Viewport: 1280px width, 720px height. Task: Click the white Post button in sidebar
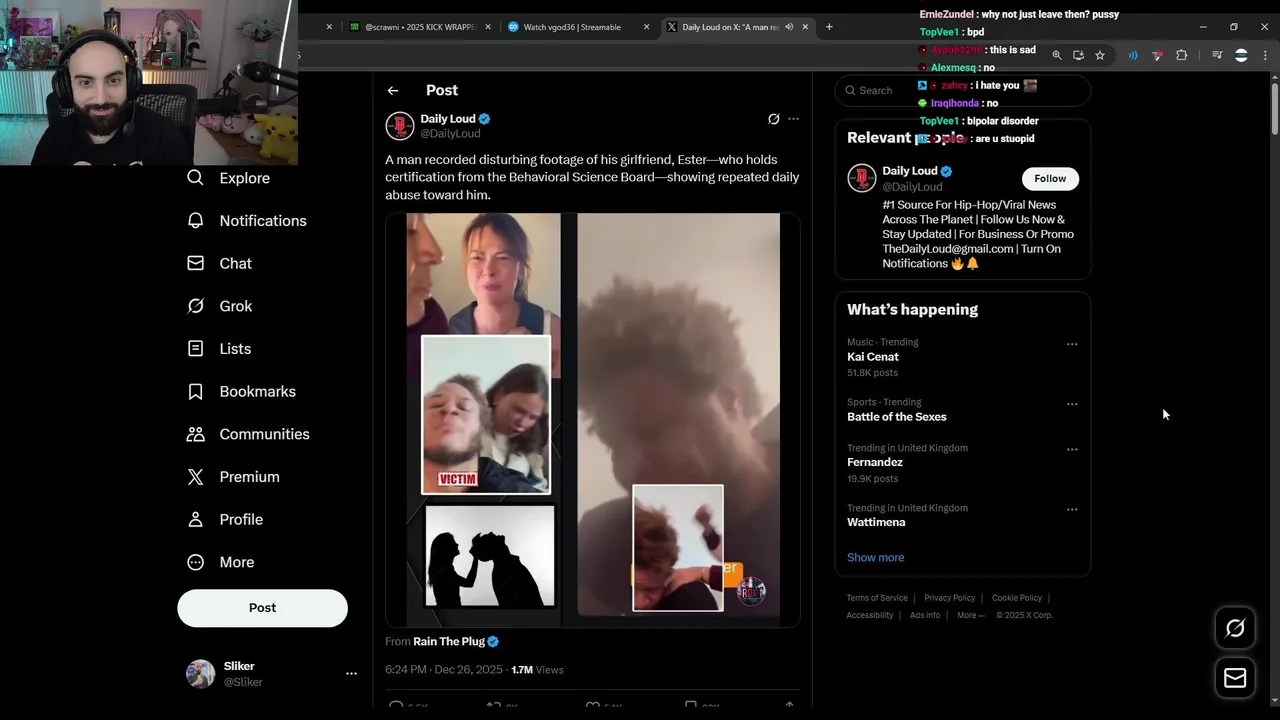click(263, 608)
